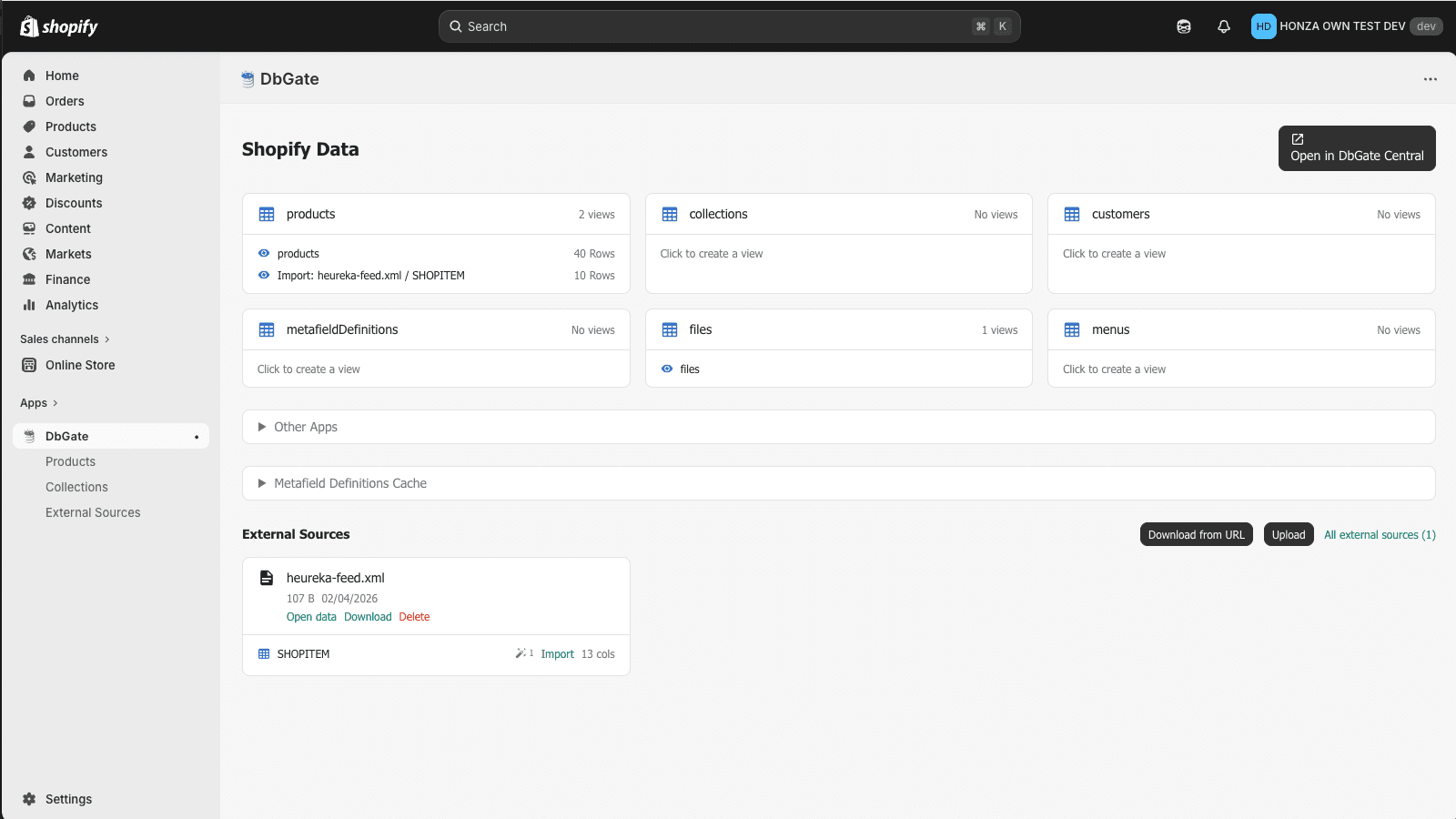
Task: Click the DbGate app icon in page header
Action: click(248, 79)
